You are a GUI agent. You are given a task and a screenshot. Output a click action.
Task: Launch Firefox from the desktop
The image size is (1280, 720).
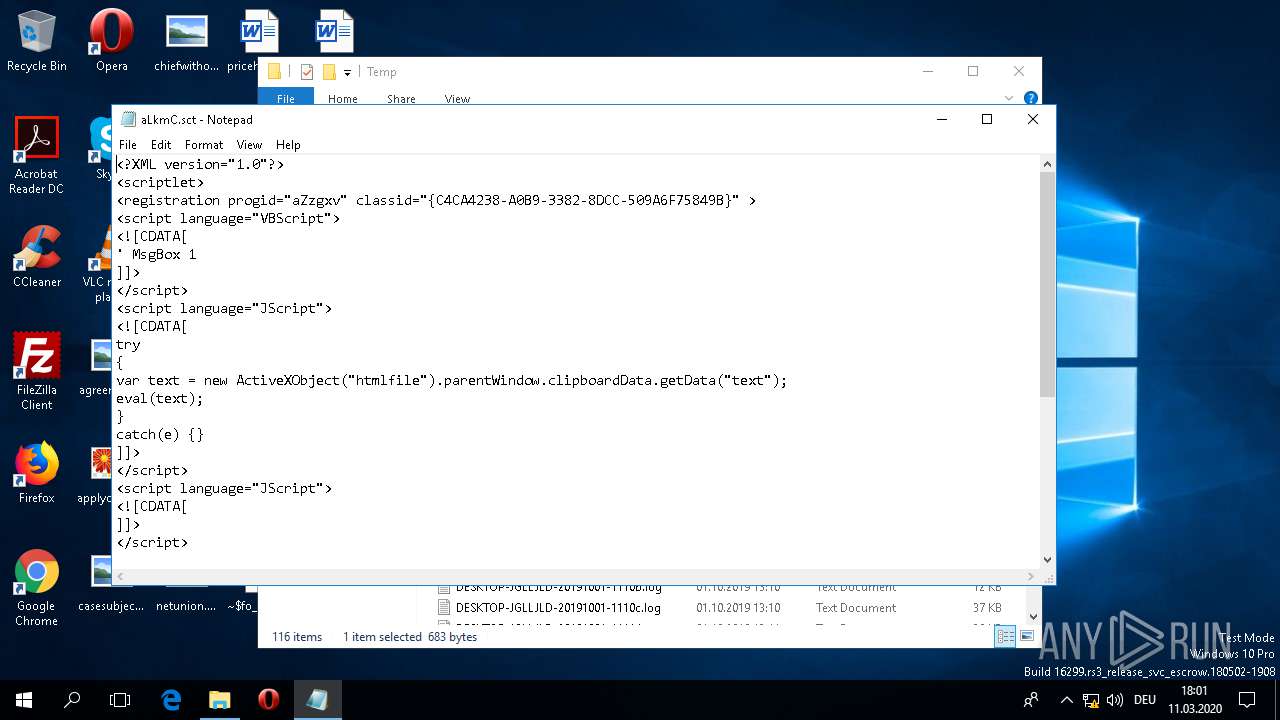pyautogui.click(x=37, y=473)
